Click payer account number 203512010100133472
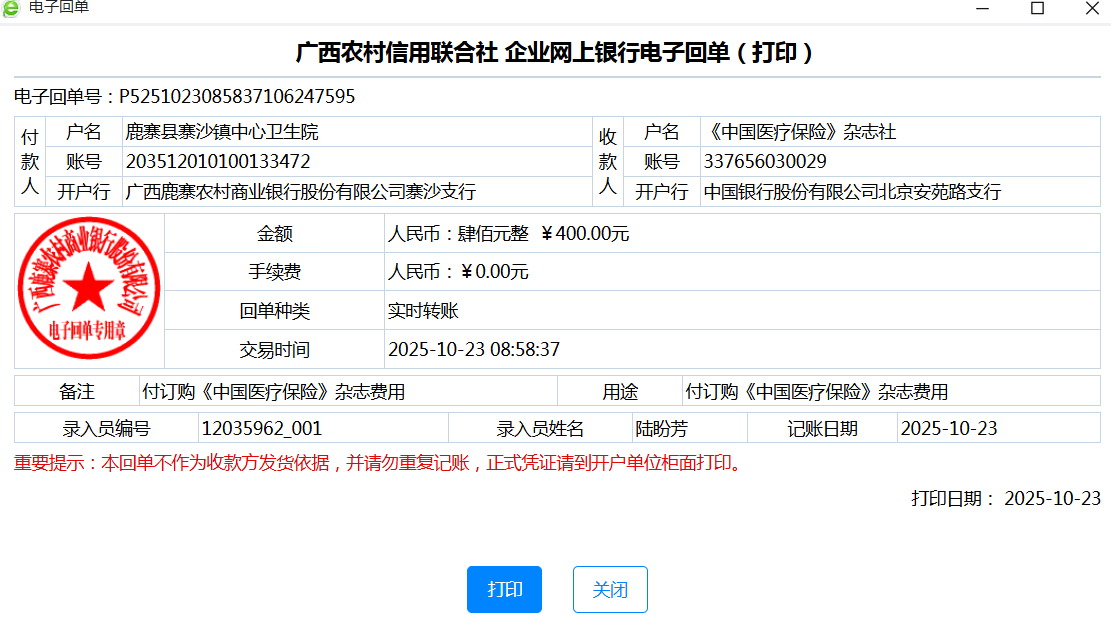This screenshot has height=636, width=1111. click(217, 162)
